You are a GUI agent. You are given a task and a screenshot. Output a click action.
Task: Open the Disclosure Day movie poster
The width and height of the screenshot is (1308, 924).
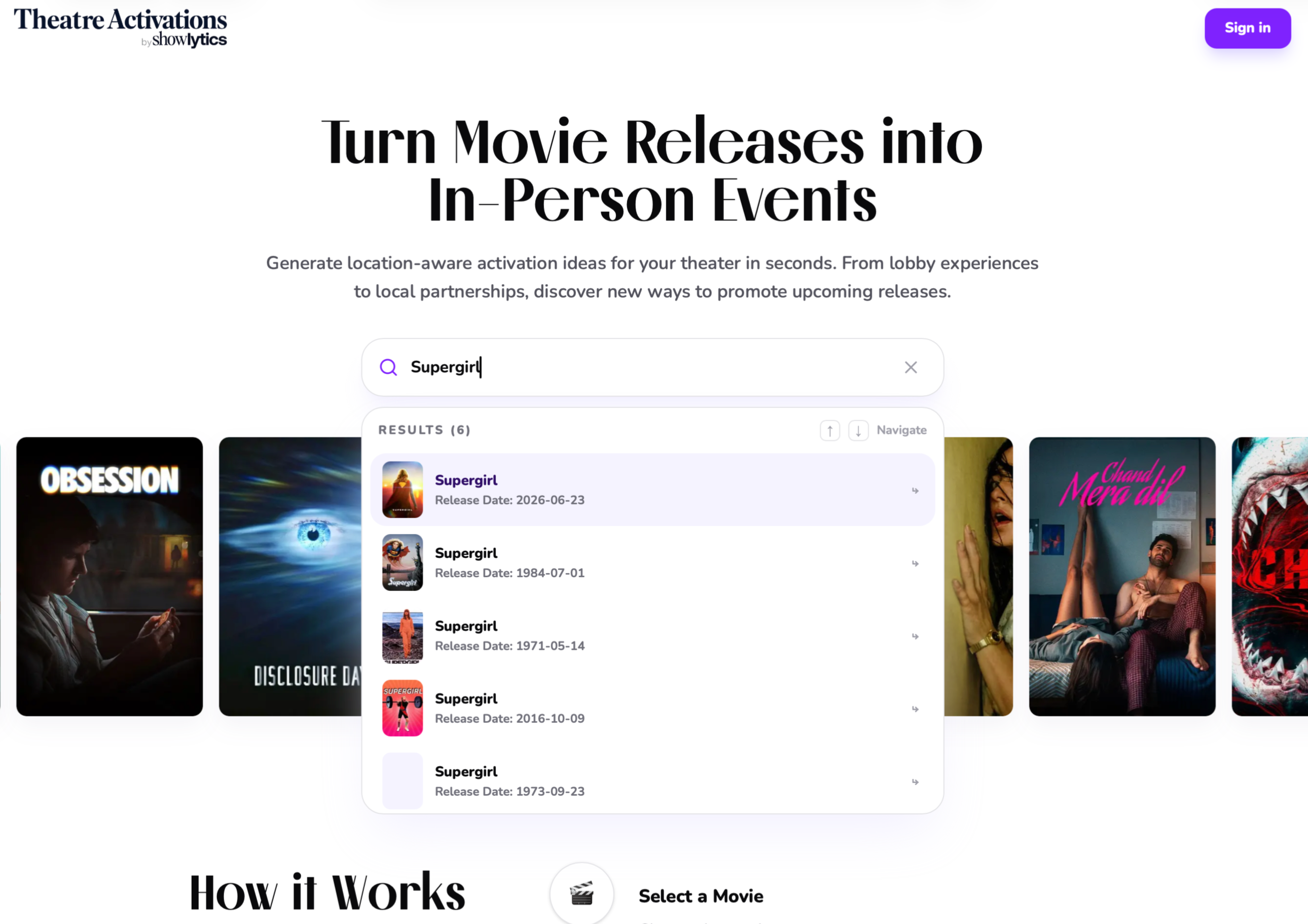(290, 576)
